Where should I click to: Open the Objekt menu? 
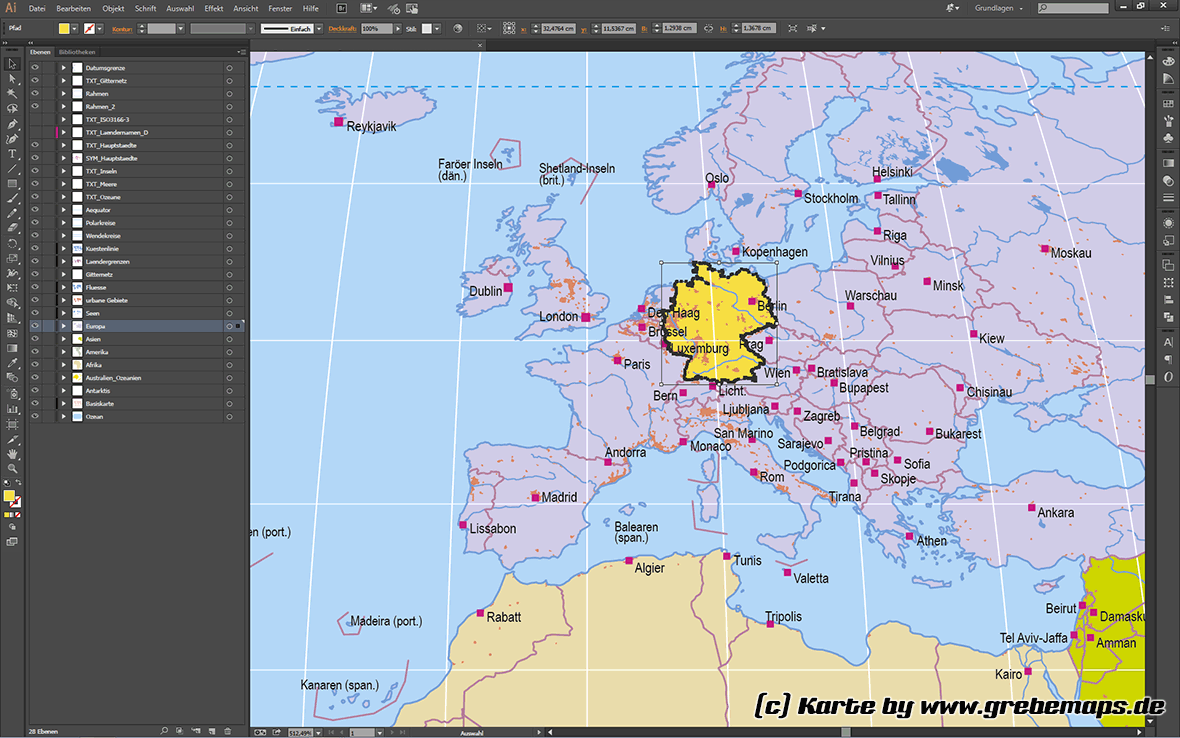point(113,8)
